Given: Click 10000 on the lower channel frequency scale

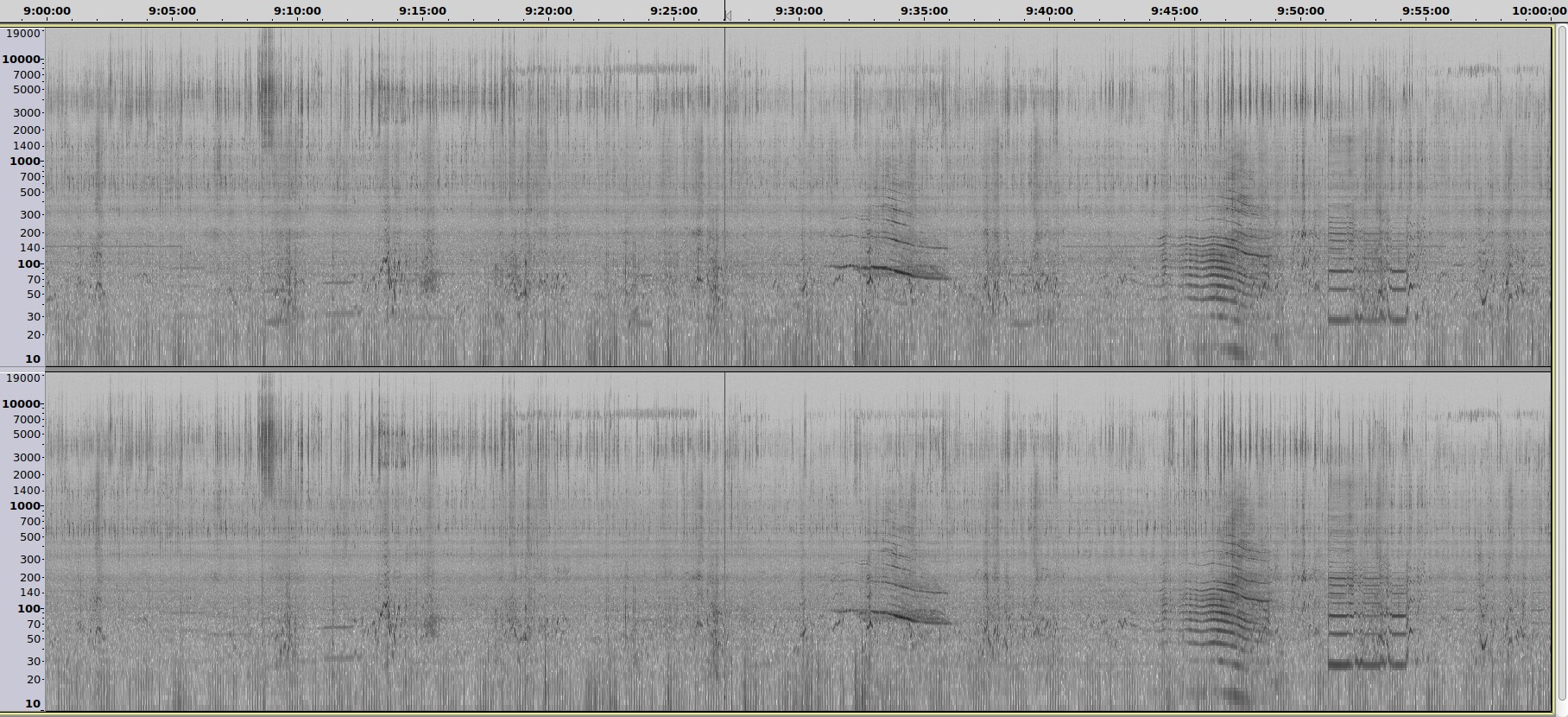Looking at the screenshot, I should coord(21,403).
